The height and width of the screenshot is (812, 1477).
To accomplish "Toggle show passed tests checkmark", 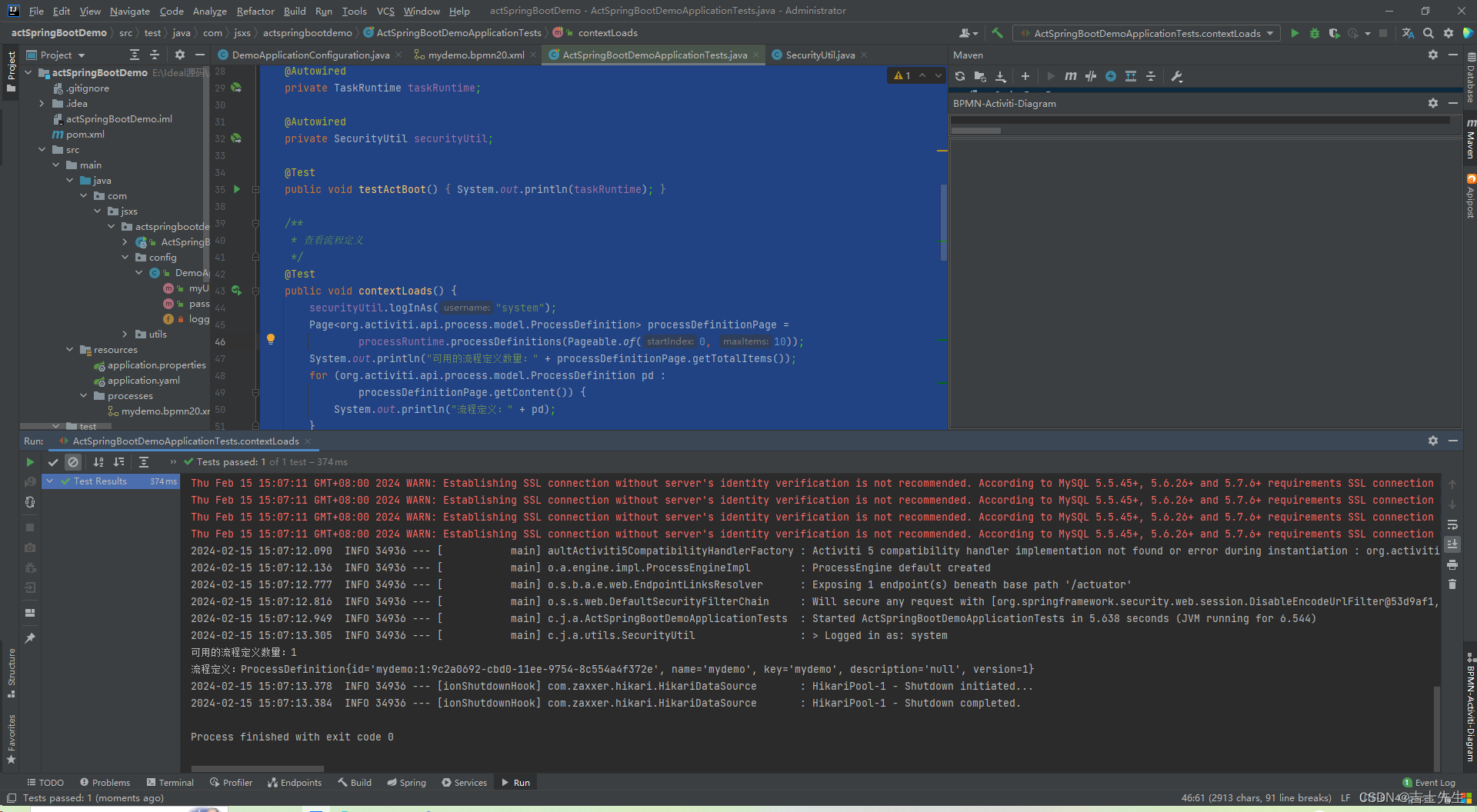I will coord(53,462).
